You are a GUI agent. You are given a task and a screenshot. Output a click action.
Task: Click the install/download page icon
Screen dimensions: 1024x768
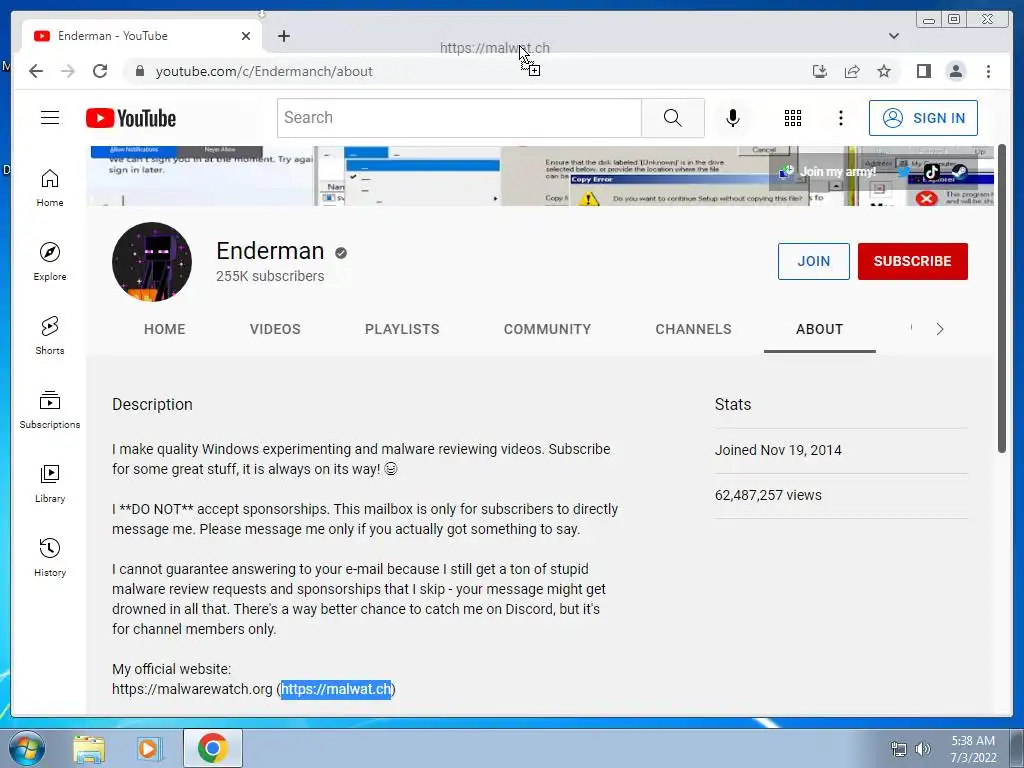[x=820, y=71]
